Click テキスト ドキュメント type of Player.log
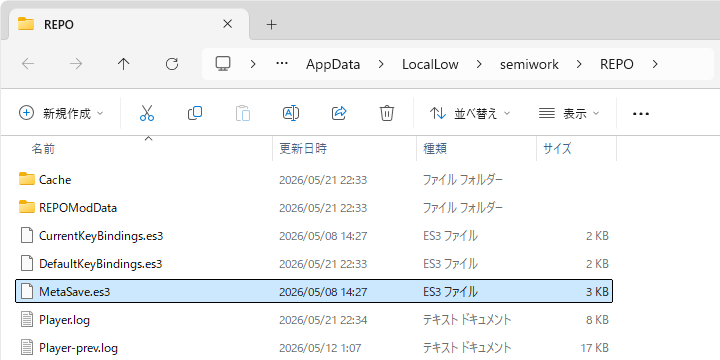Viewport: 720px width, 360px height. 467,320
